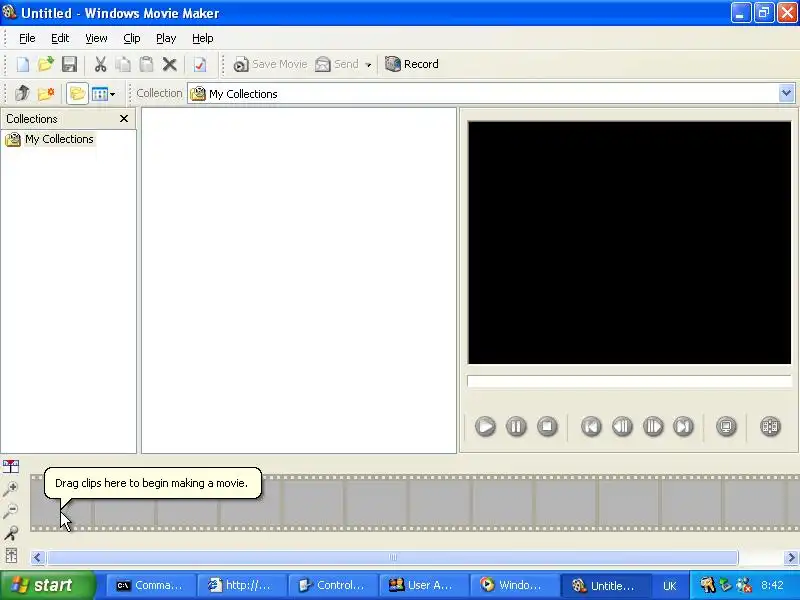Click the Split Clip button

pyautogui.click(x=770, y=426)
